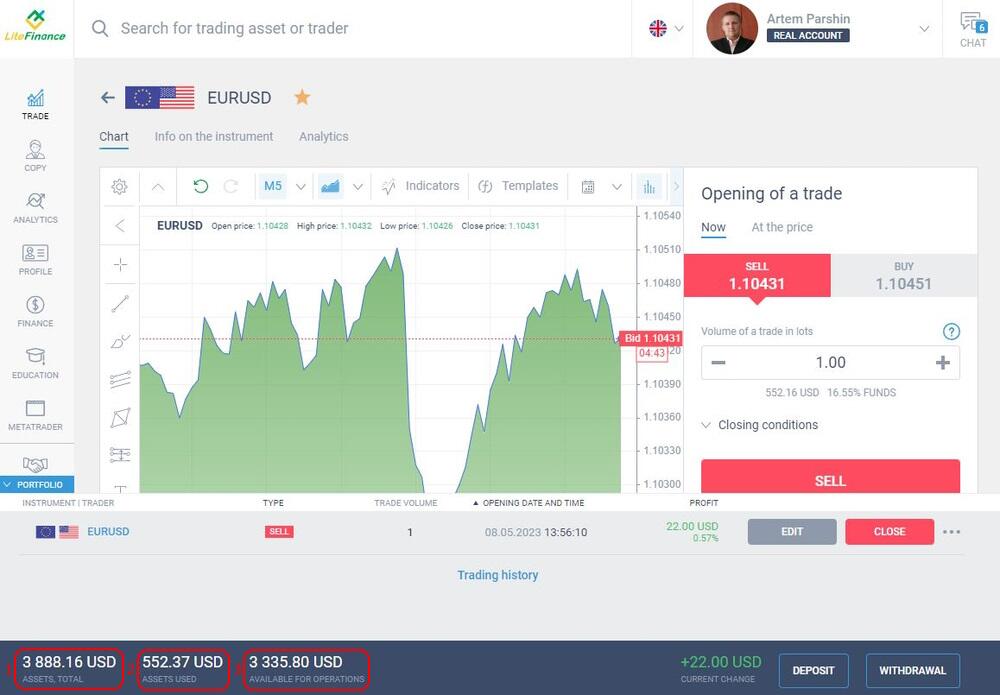Click the chart settings gear icon
The image size is (1000, 695).
point(120,187)
